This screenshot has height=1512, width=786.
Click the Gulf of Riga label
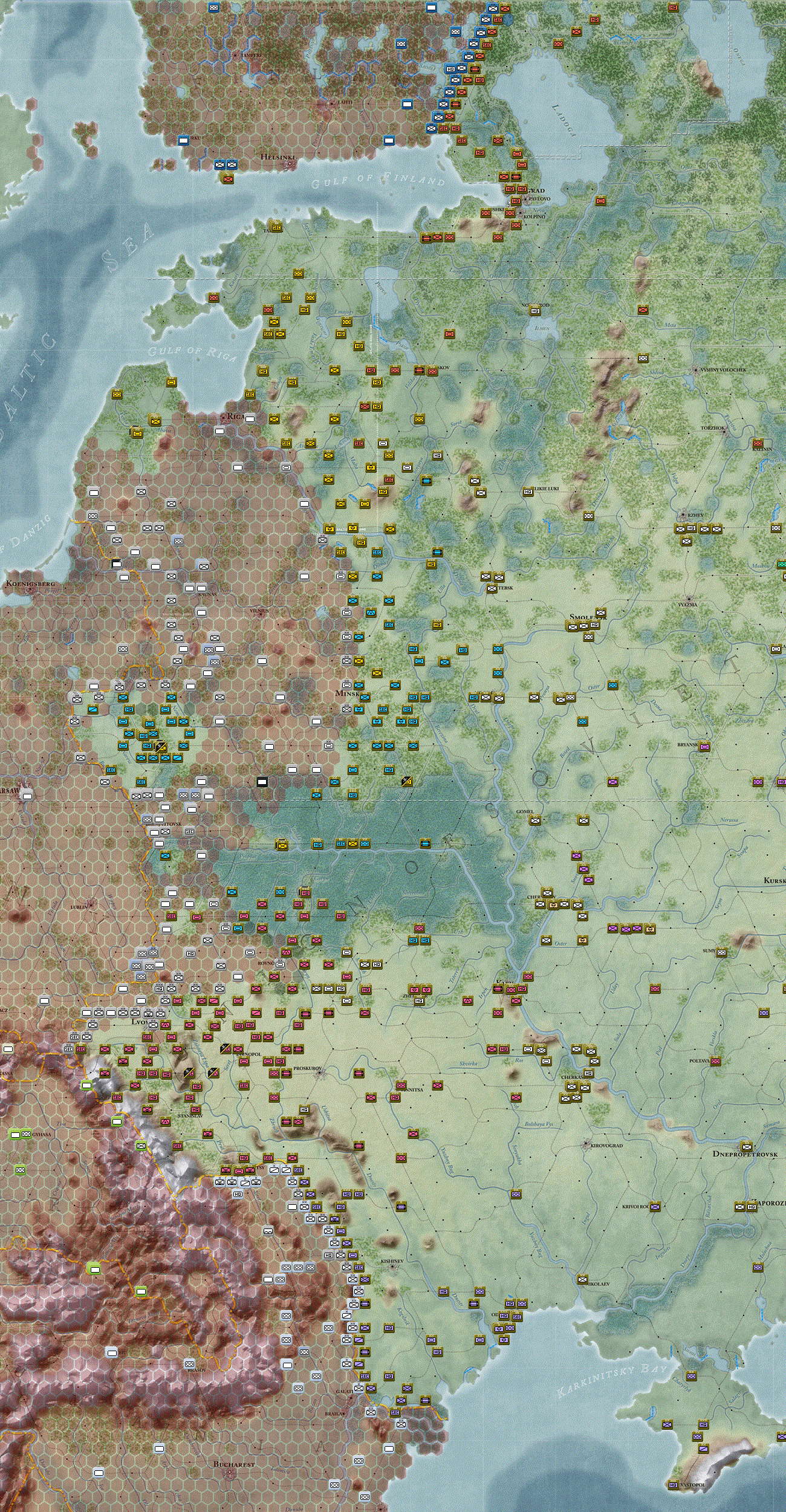pos(192,352)
